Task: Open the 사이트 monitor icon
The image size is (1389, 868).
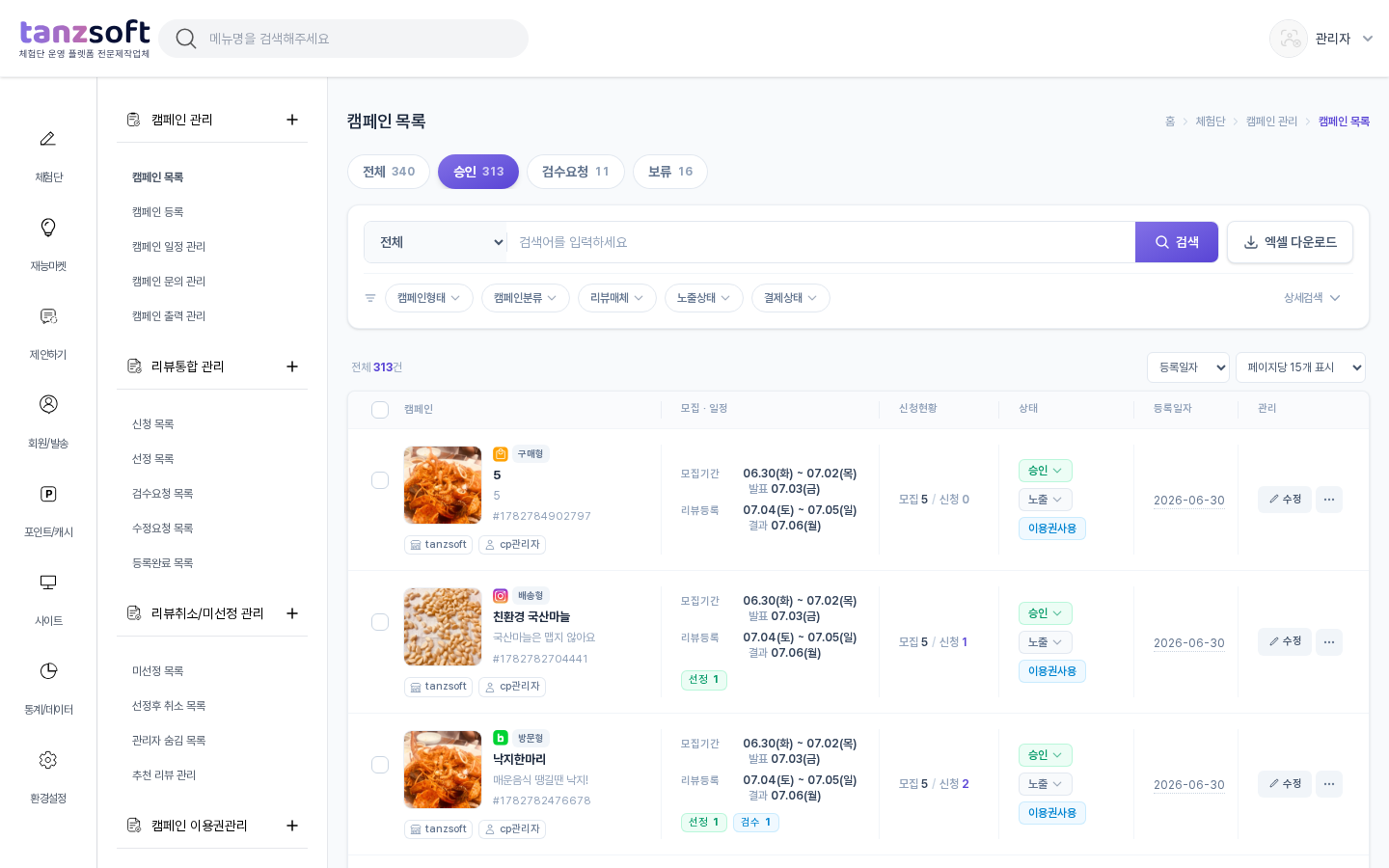Action: click(48, 583)
